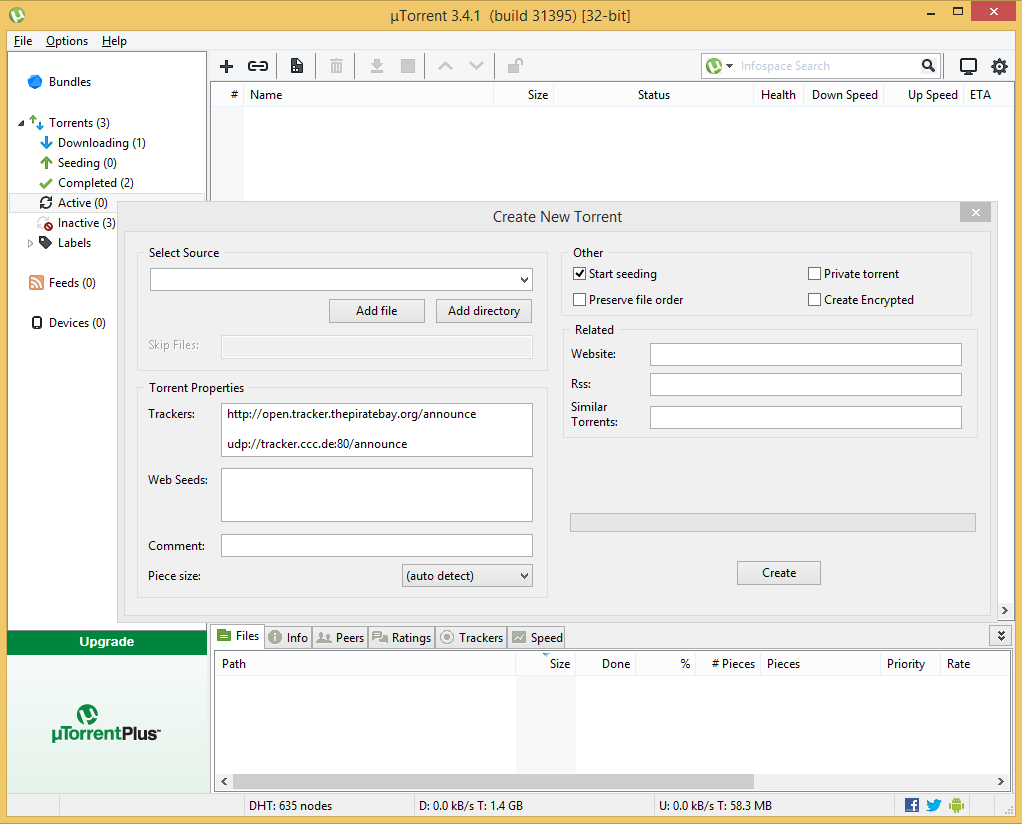Image resolution: width=1022 pixels, height=824 pixels.
Task: Click the Files pane scroll left arrow
Action: (x=224, y=781)
